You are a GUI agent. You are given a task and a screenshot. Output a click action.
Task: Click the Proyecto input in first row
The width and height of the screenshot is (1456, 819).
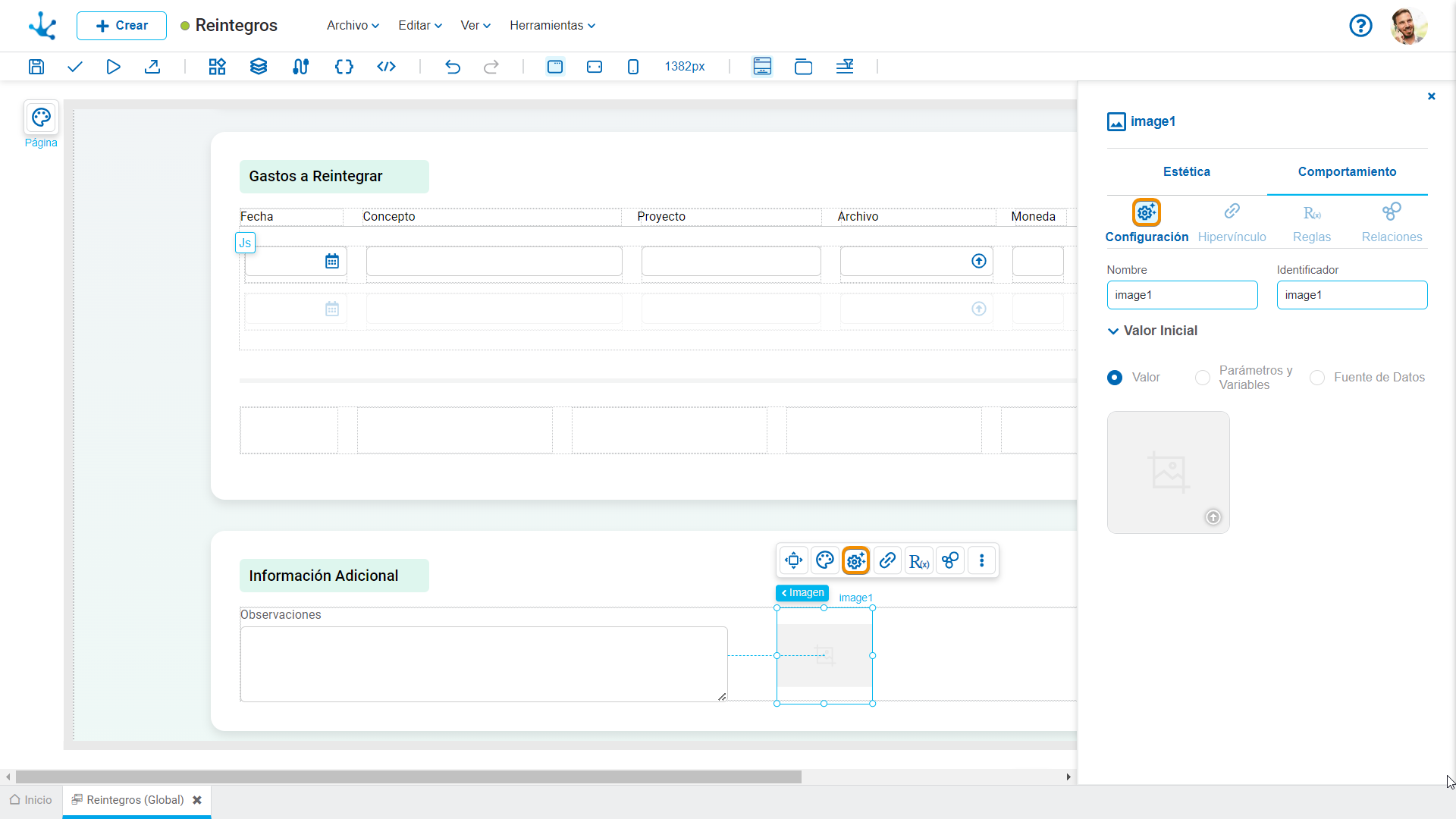pyautogui.click(x=731, y=262)
